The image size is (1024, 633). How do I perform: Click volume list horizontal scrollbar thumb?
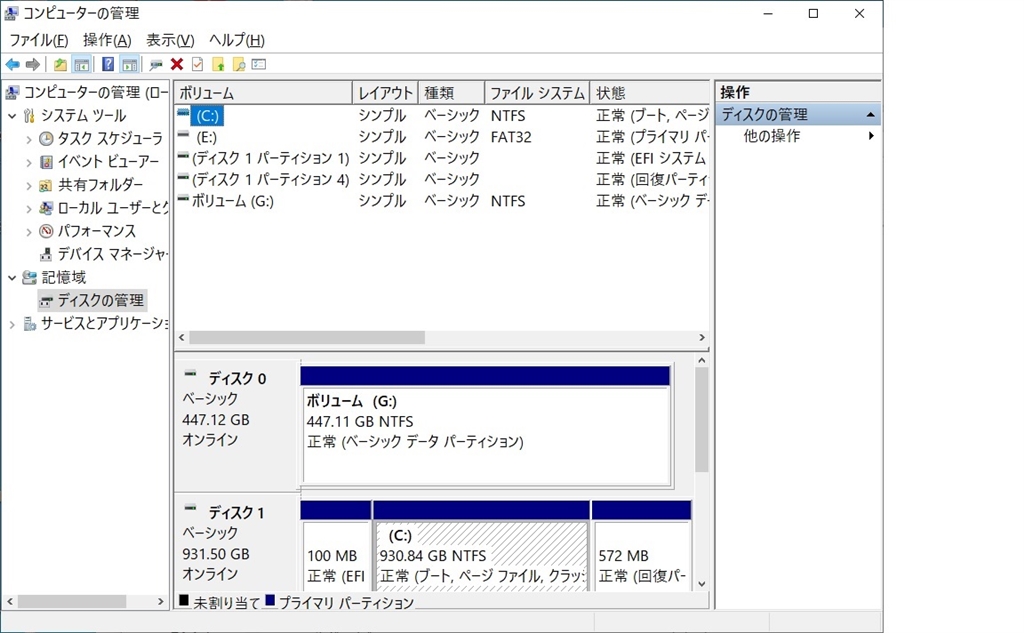(x=307, y=338)
